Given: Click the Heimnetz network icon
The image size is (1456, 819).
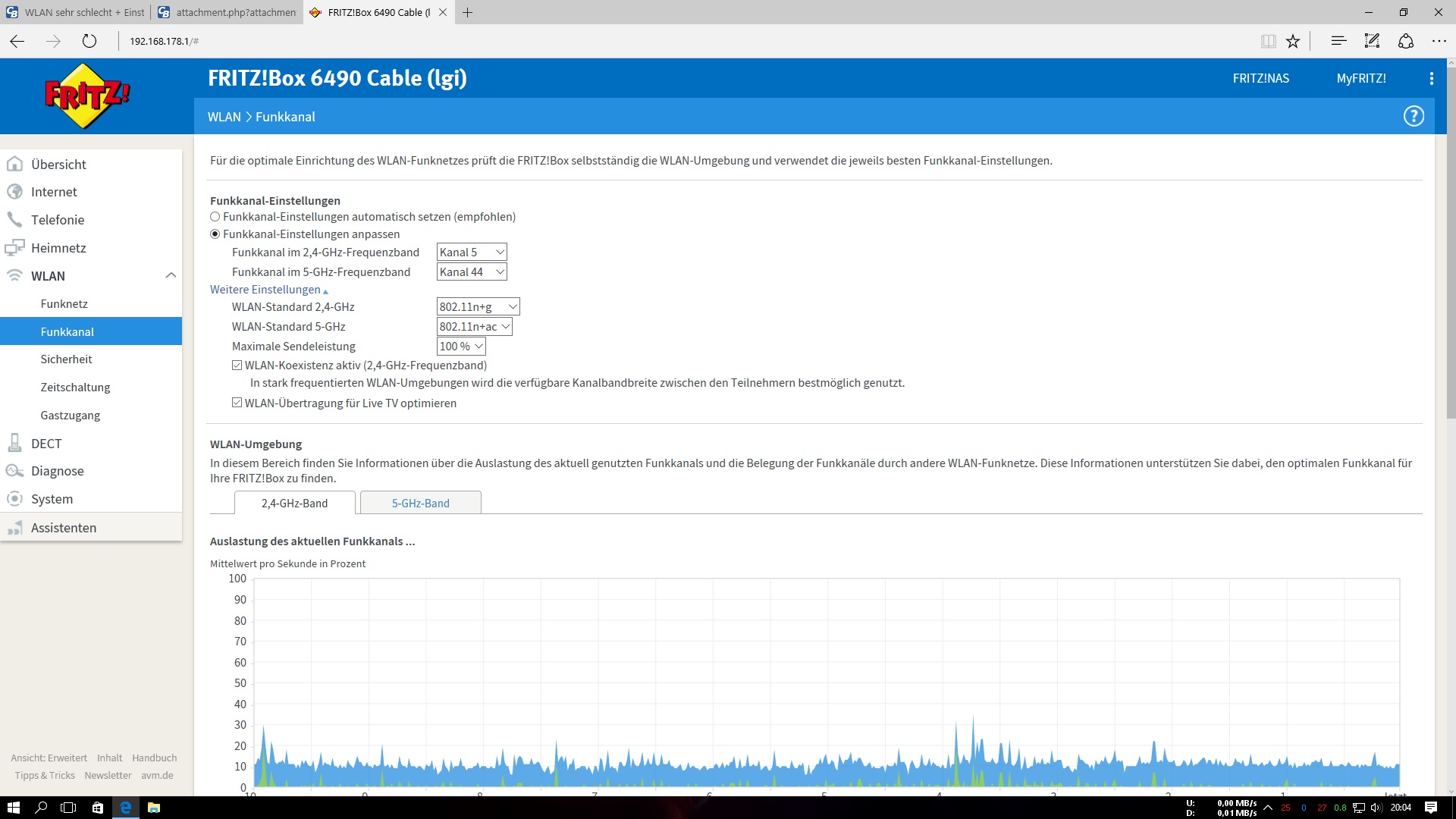Looking at the screenshot, I should coord(14,248).
